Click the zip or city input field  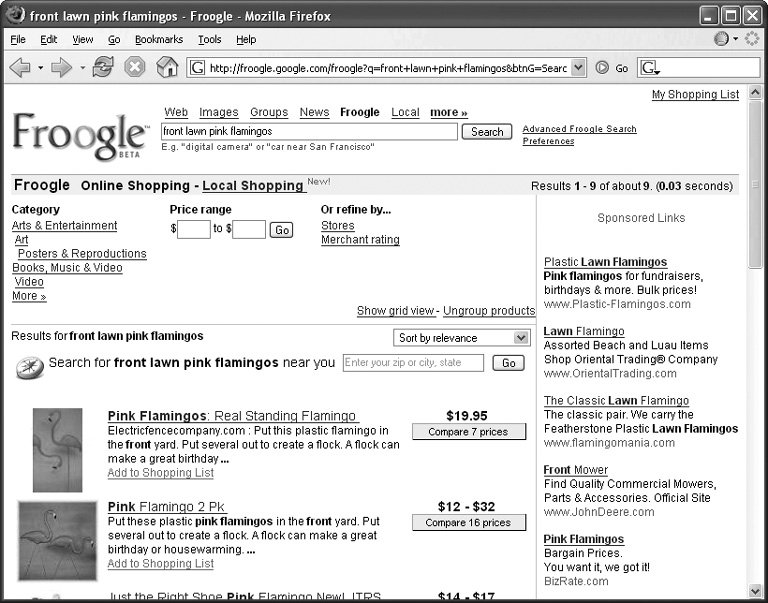pyautogui.click(x=413, y=363)
